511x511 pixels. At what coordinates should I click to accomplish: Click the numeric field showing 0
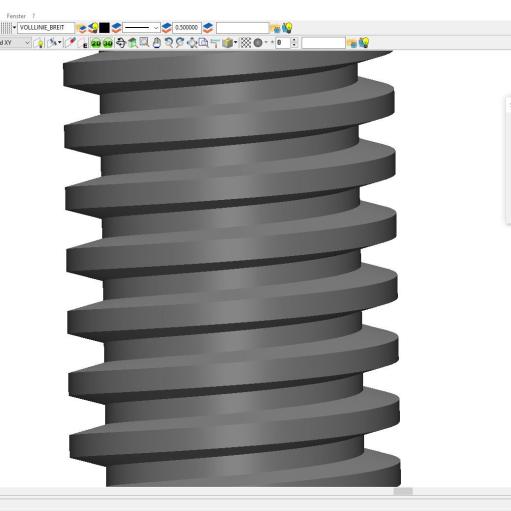click(x=282, y=43)
